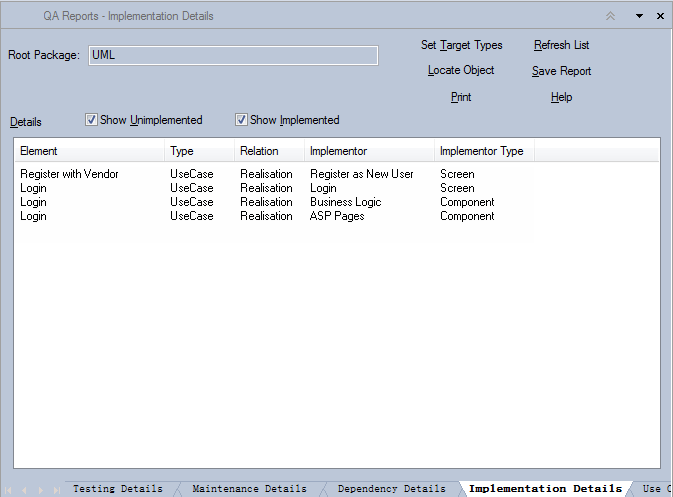
Task: Toggle the Show Implemented checkbox
Action: coord(242,120)
